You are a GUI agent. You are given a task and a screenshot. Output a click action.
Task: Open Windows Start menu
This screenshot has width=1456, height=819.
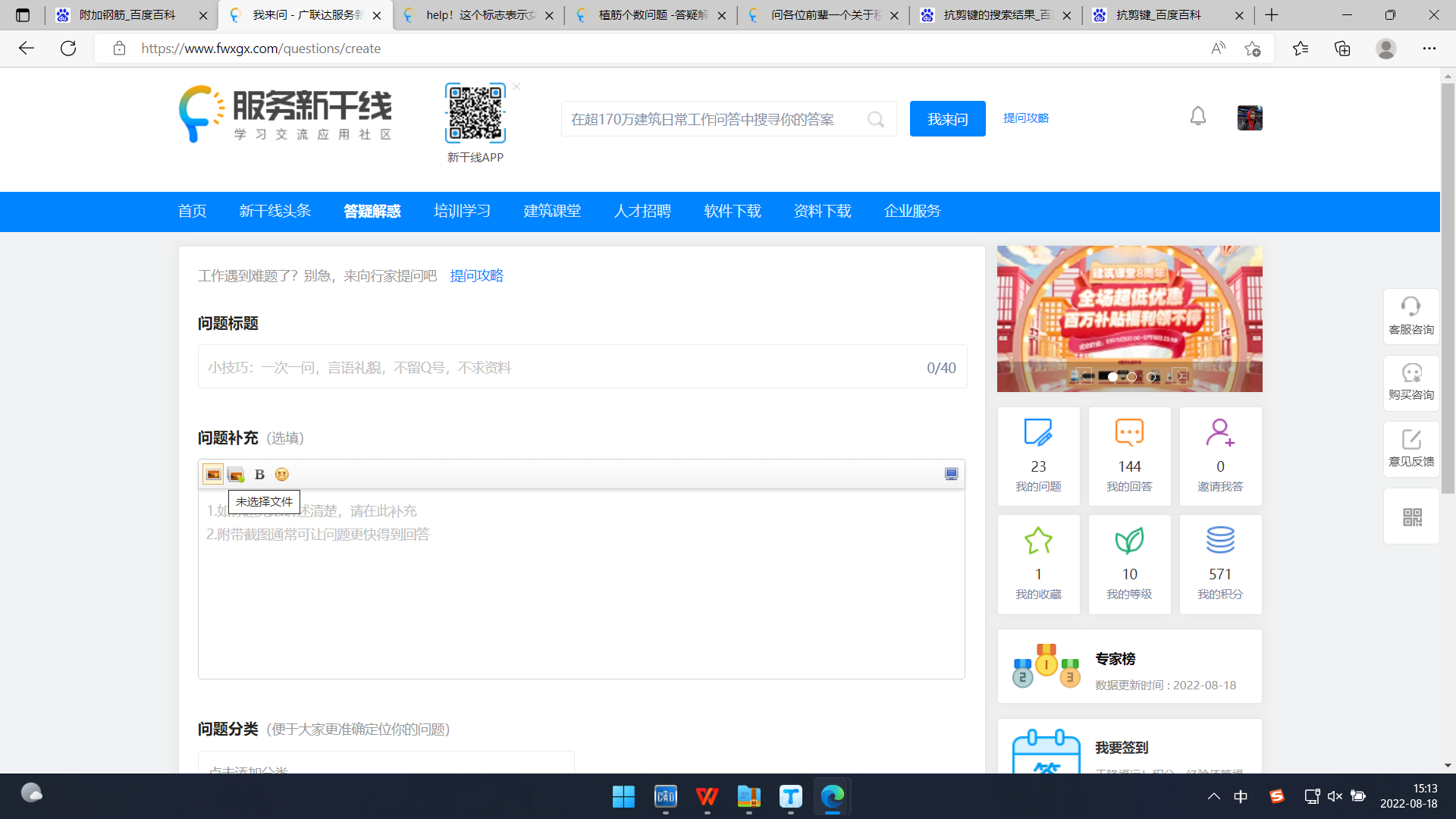click(x=623, y=796)
